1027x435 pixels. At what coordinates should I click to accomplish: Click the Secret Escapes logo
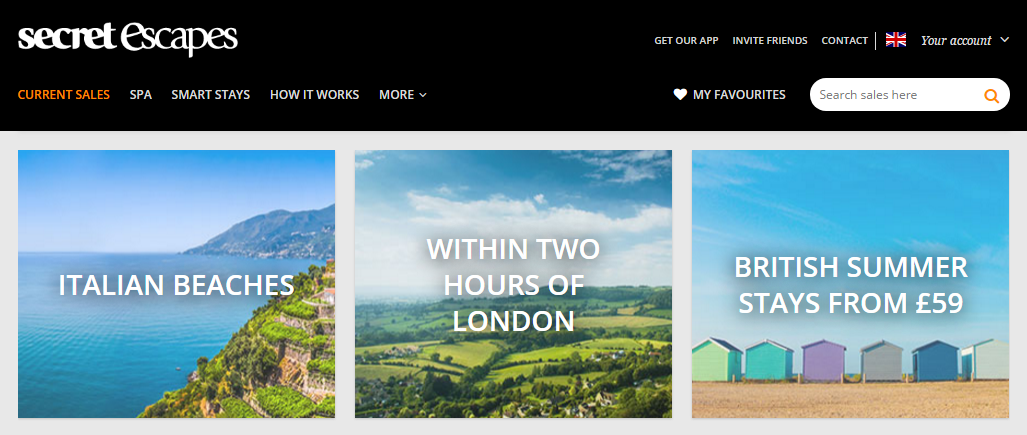pyautogui.click(x=128, y=39)
